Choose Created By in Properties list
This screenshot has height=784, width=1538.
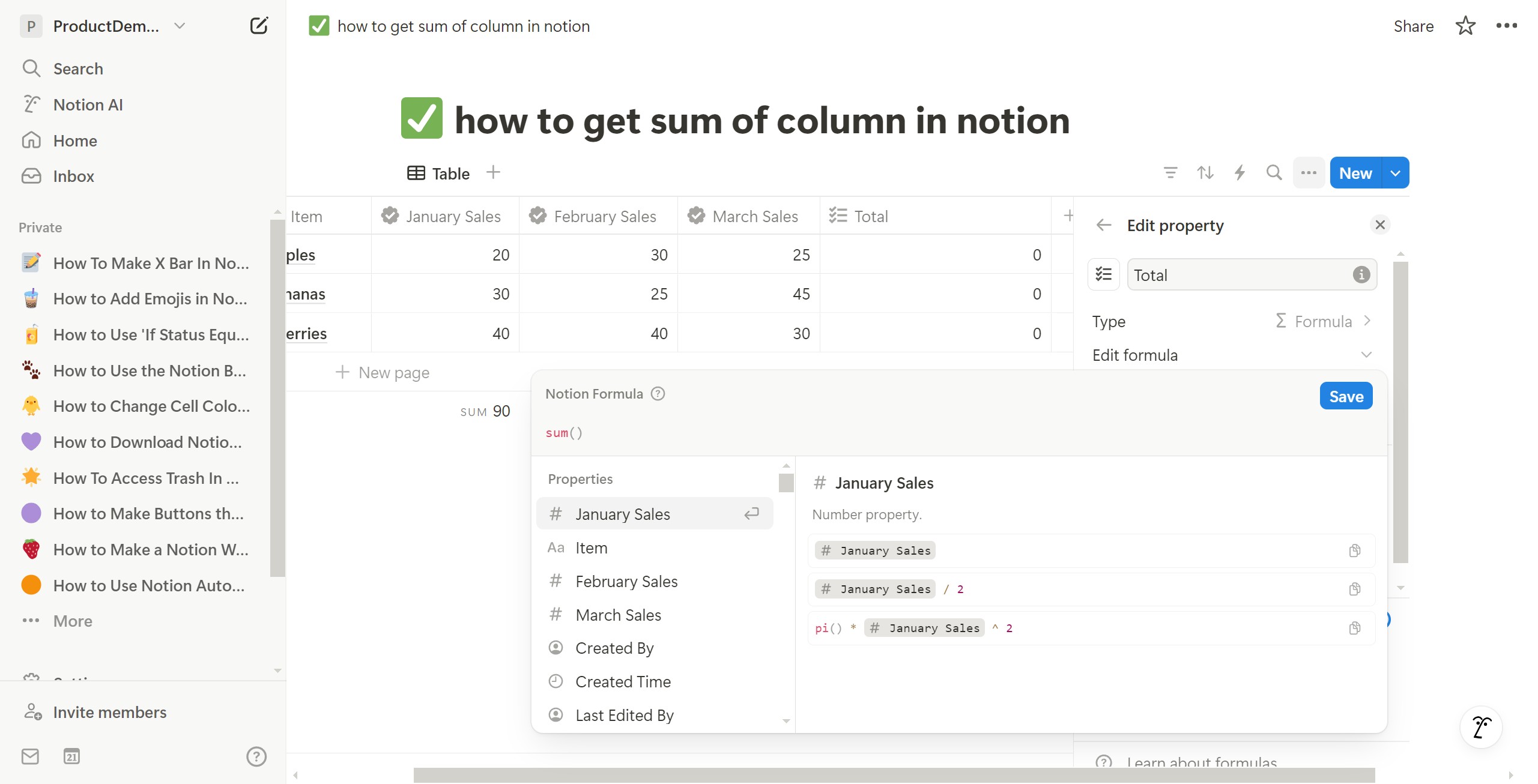(x=655, y=648)
